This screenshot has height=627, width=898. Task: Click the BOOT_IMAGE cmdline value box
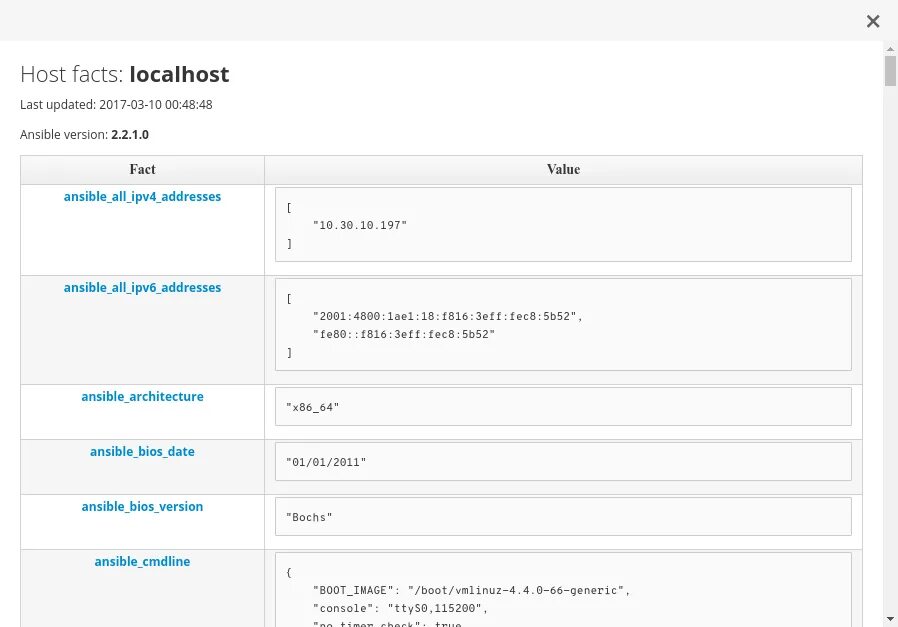click(x=563, y=590)
